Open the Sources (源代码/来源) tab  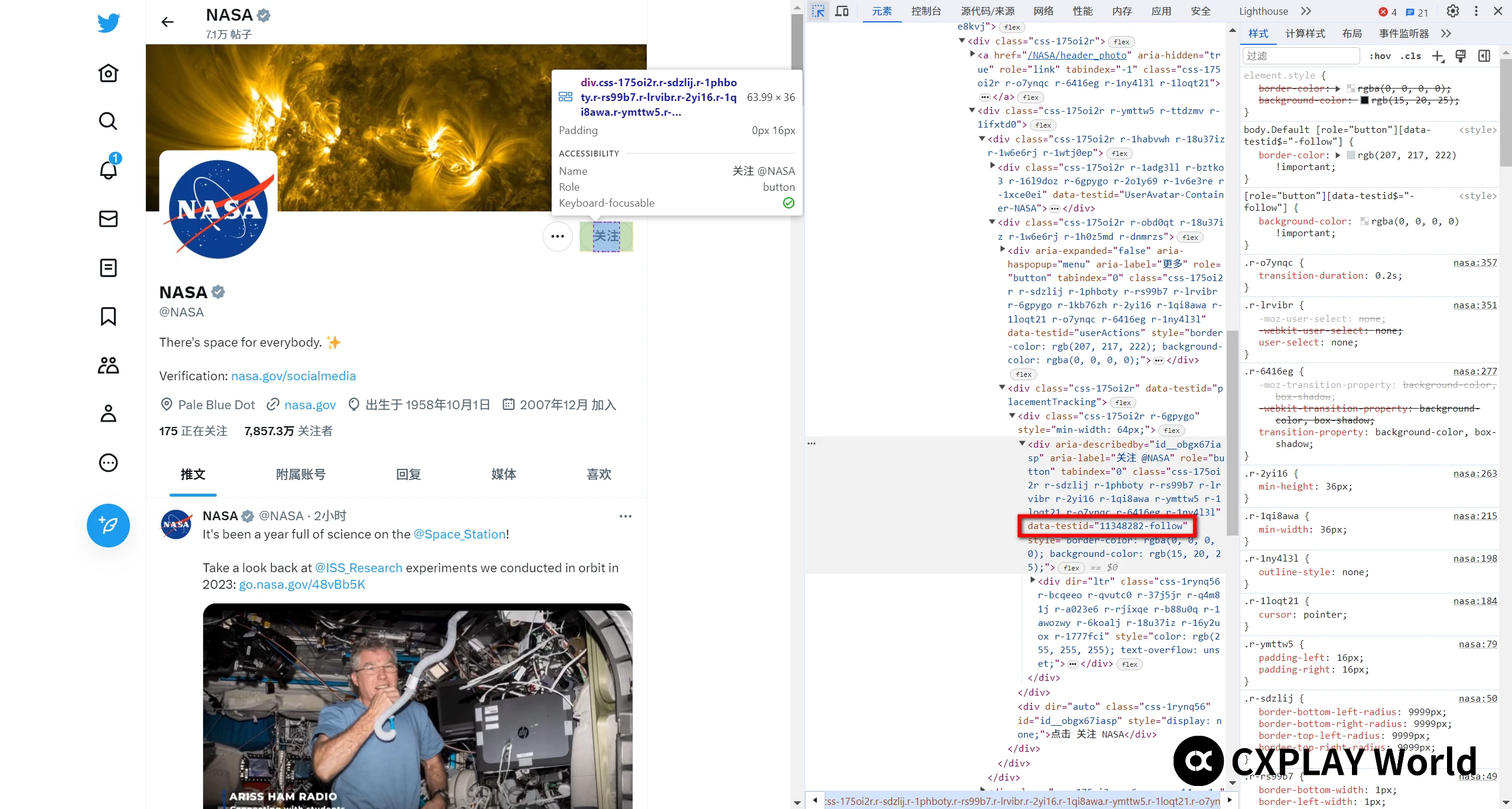pyautogui.click(x=988, y=11)
